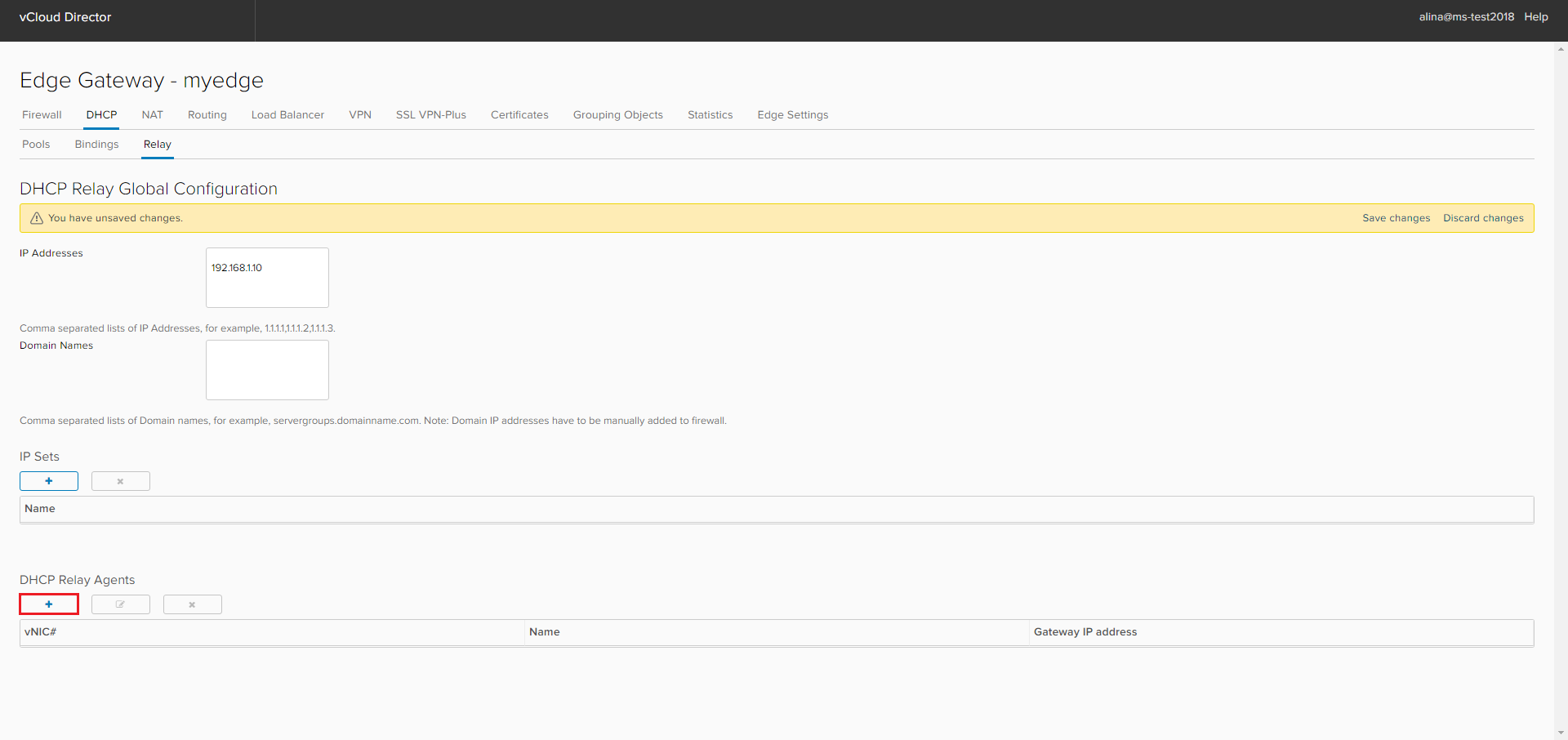Switch to the Firewall tab
1568x740 pixels.
pyautogui.click(x=41, y=114)
